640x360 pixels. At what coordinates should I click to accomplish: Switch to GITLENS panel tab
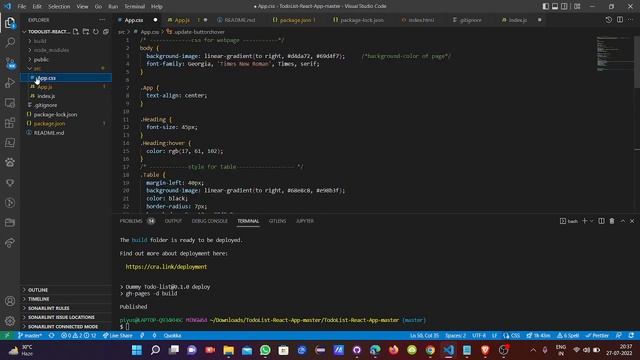tap(277, 221)
